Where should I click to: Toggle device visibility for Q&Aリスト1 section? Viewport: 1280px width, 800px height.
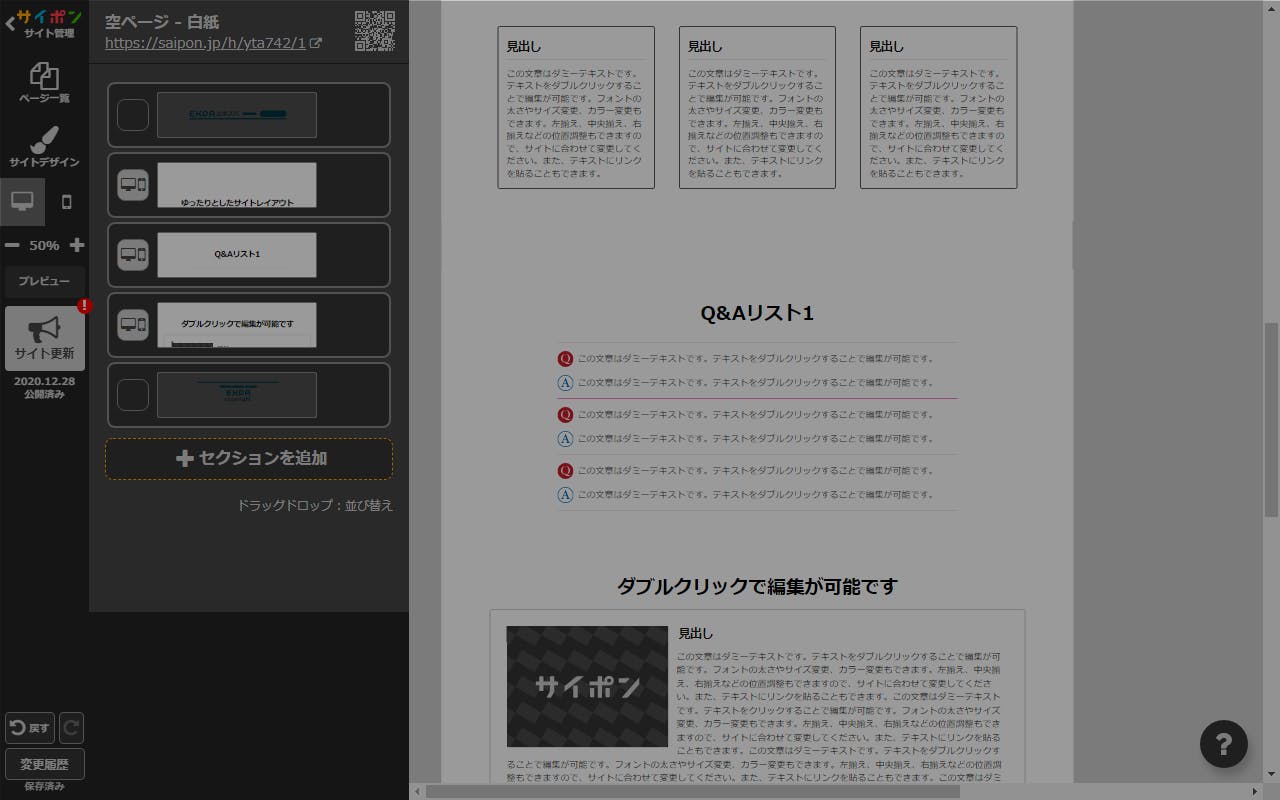(x=133, y=255)
